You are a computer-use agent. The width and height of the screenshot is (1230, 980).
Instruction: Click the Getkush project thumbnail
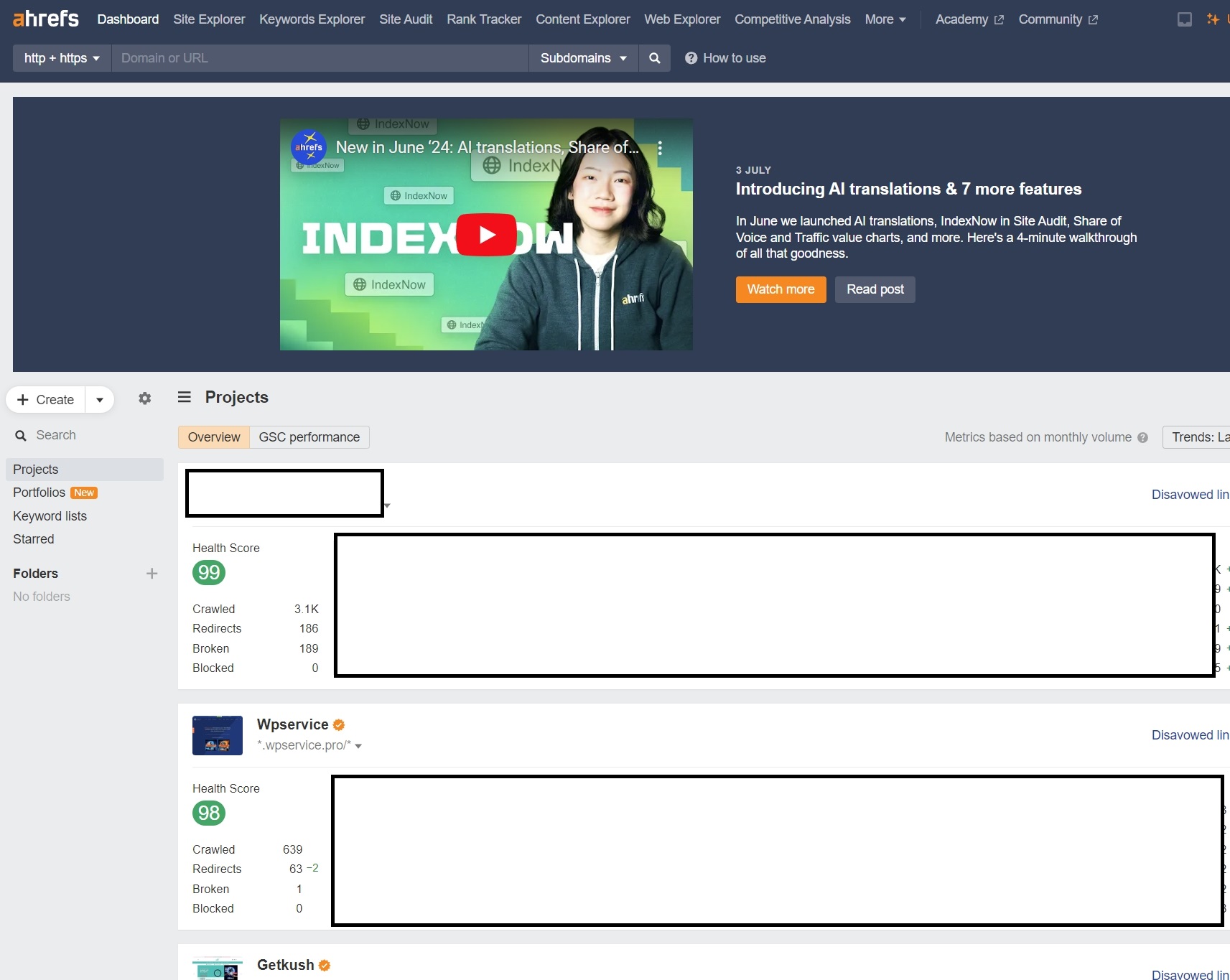[x=218, y=969]
